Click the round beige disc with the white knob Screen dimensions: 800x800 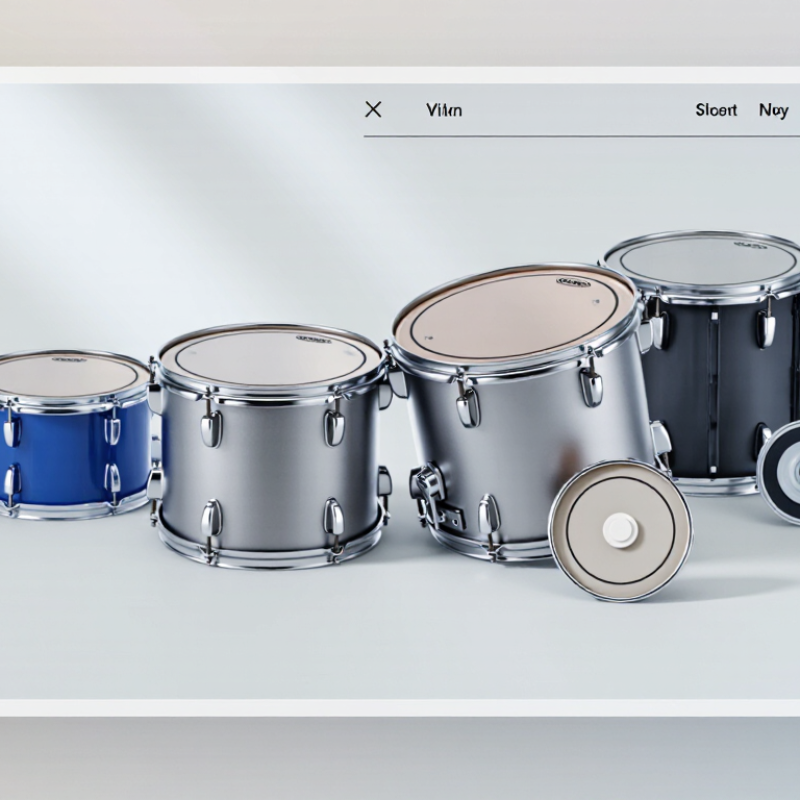click(x=620, y=530)
